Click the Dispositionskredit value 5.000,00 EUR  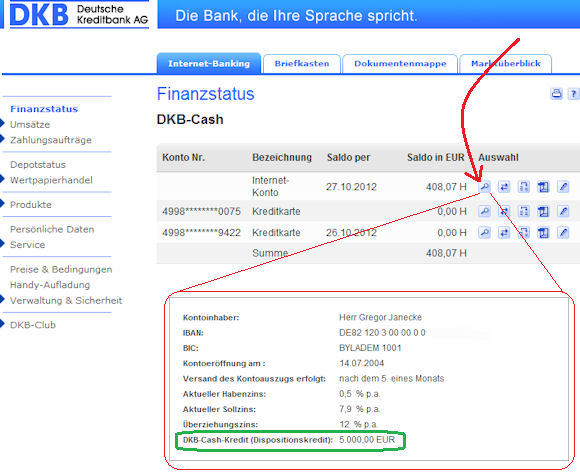click(367, 440)
